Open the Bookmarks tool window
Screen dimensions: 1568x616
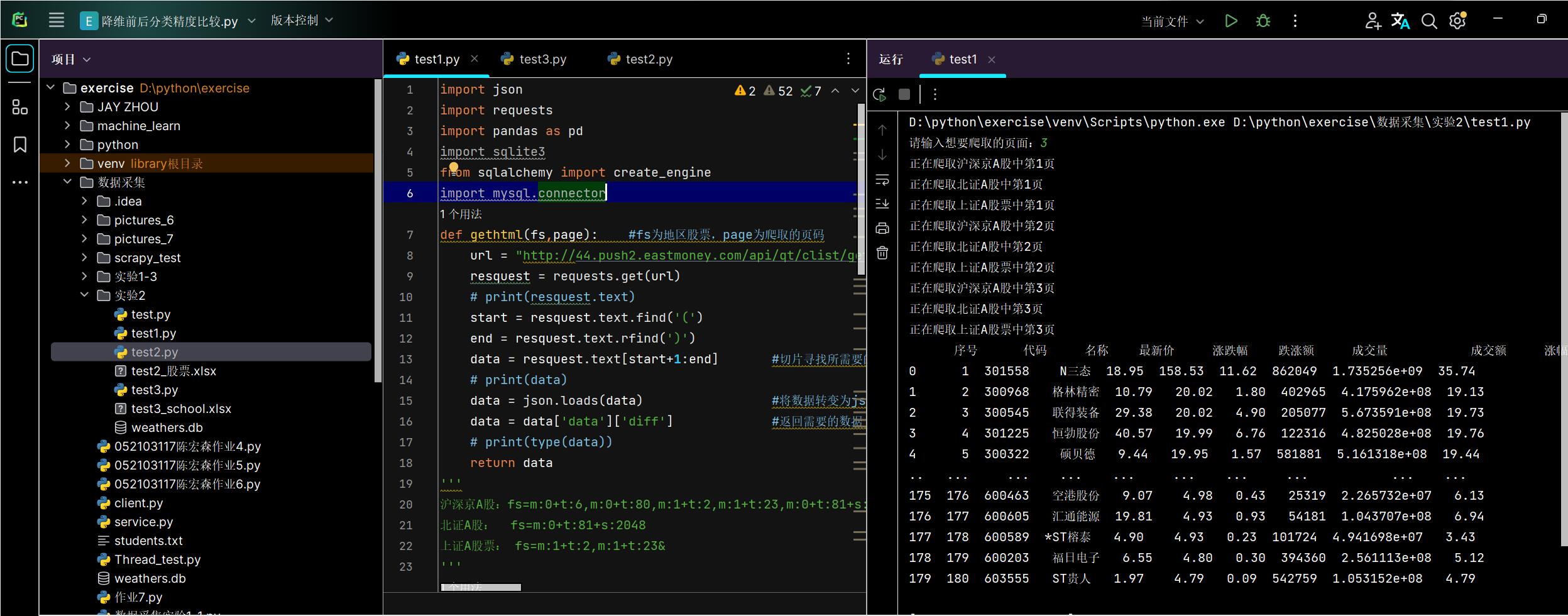pyautogui.click(x=20, y=145)
